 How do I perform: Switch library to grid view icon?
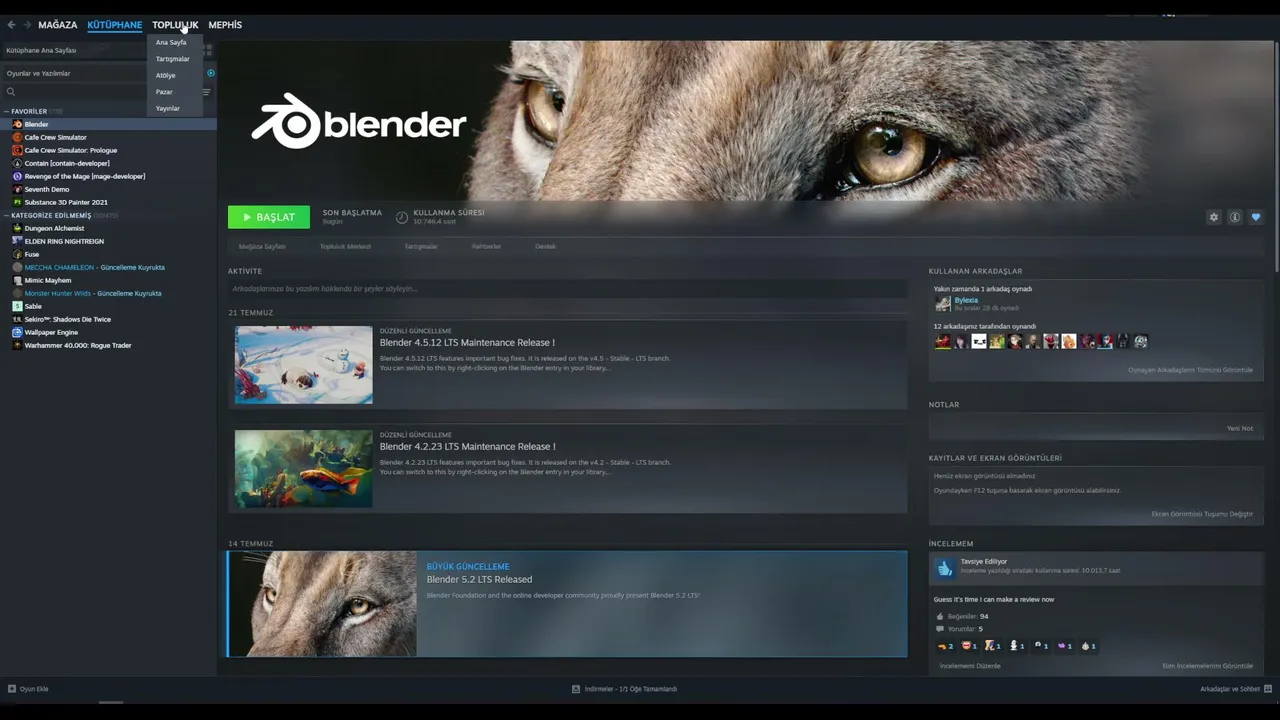click(x=208, y=50)
